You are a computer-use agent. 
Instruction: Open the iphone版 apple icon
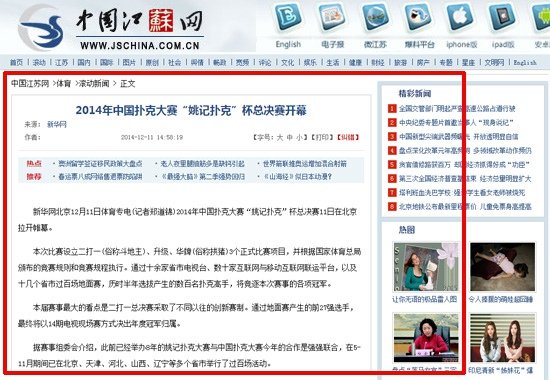pyautogui.click(x=461, y=16)
